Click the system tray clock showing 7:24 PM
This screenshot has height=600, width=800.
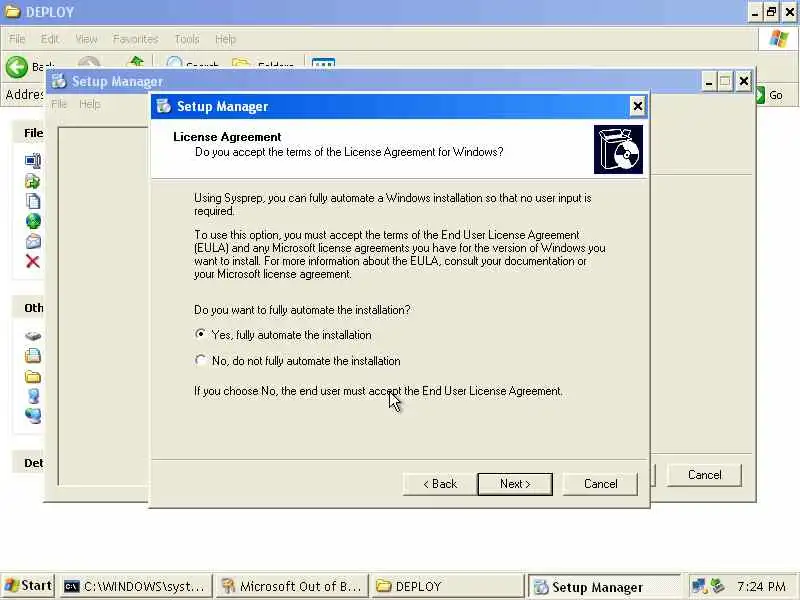(761, 586)
